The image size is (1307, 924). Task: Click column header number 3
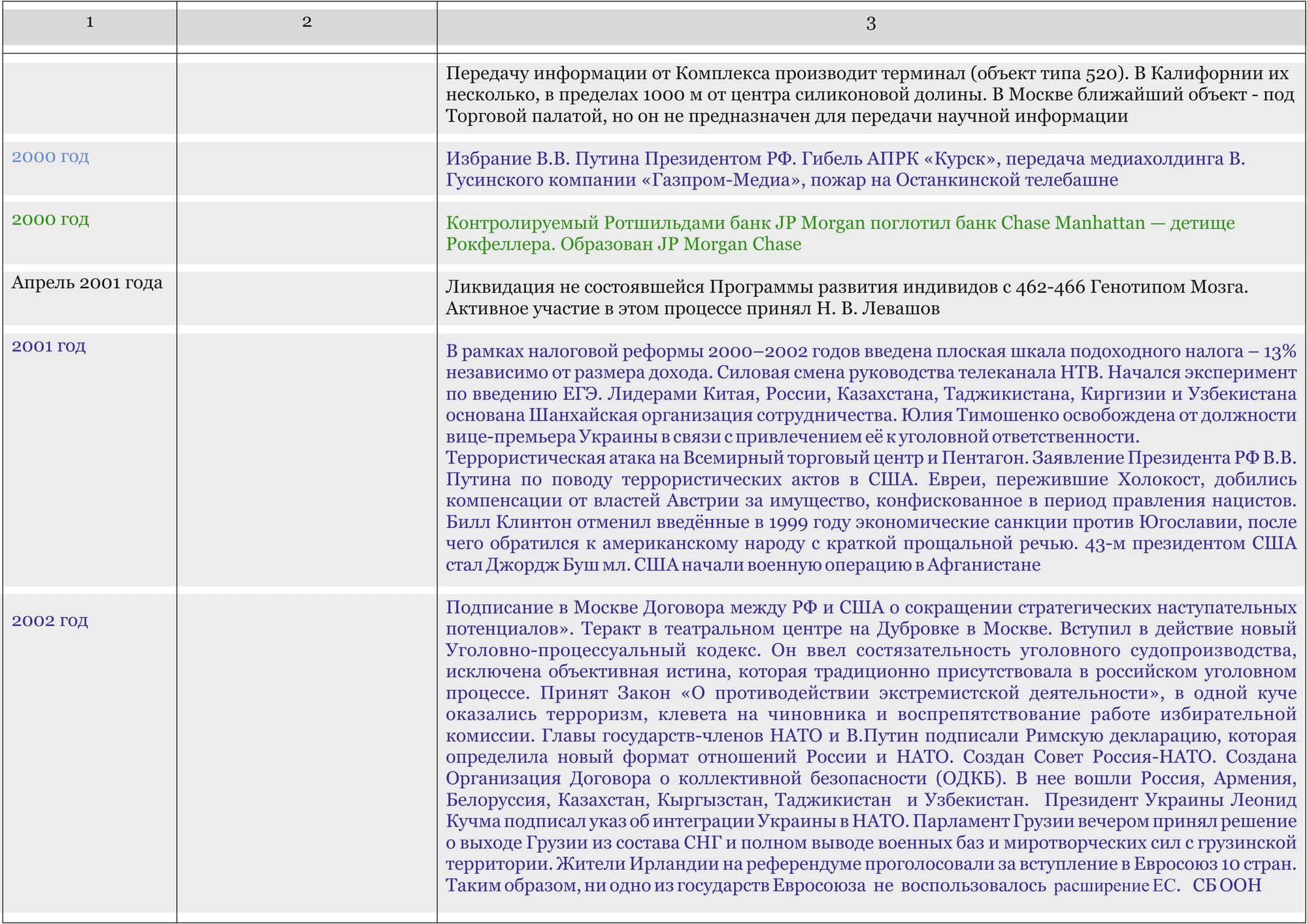[870, 24]
